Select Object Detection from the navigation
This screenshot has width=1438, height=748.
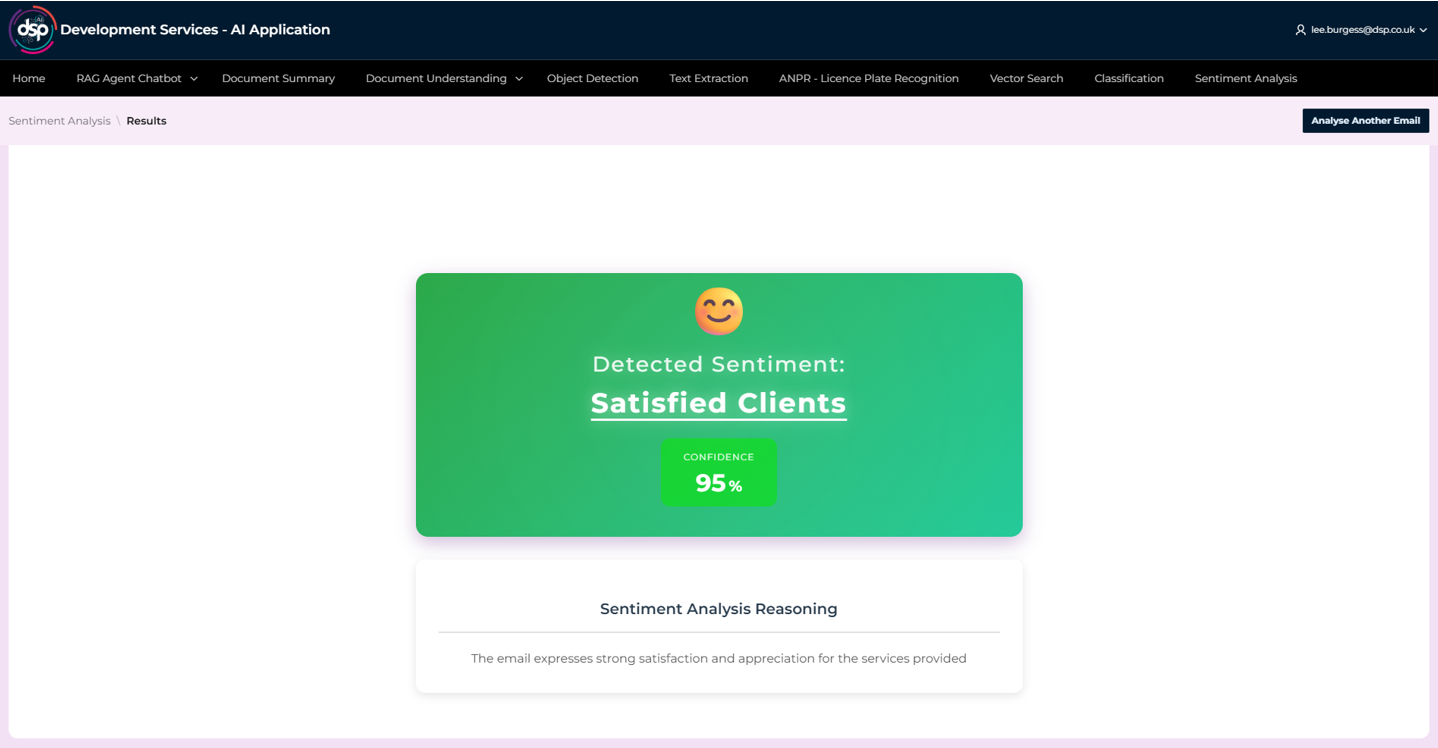592,78
